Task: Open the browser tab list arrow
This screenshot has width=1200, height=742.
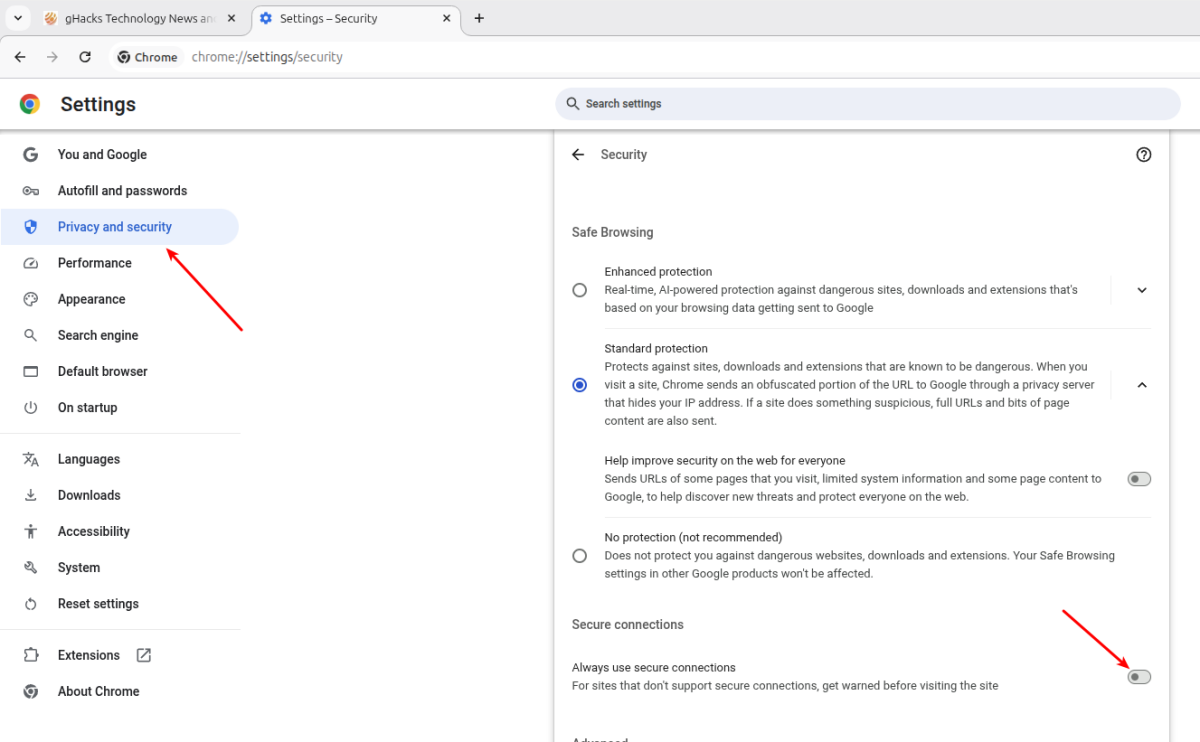Action: pyautogui.click(x=17, y=18)
